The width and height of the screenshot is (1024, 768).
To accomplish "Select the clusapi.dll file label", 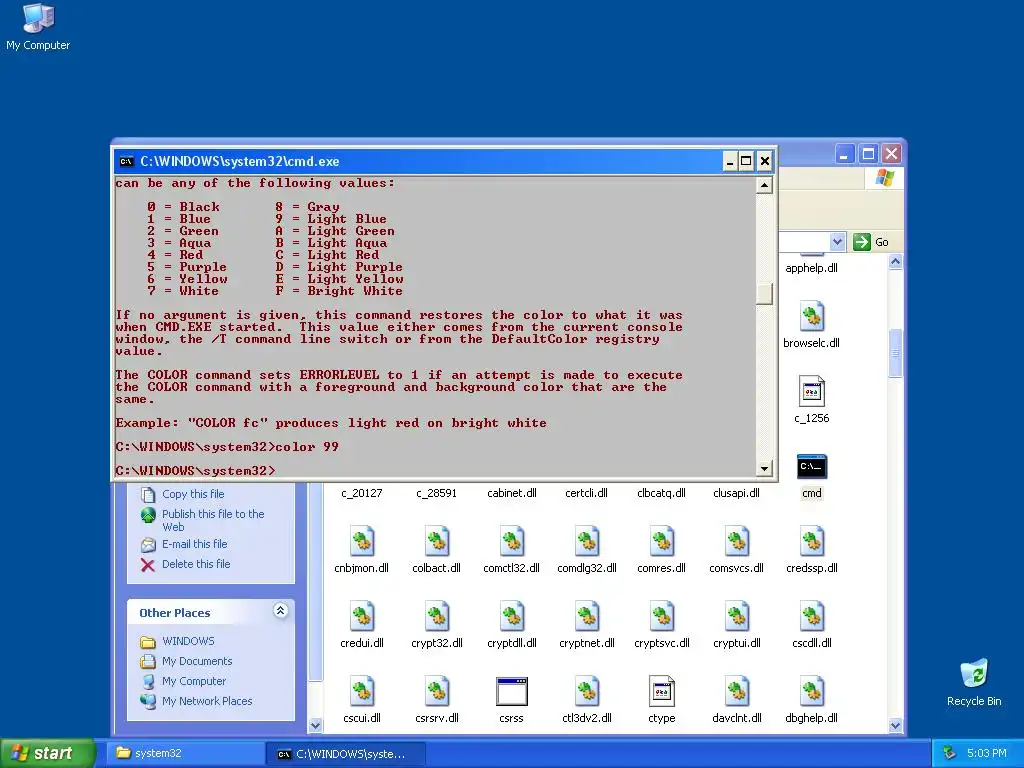I will 737,493.
